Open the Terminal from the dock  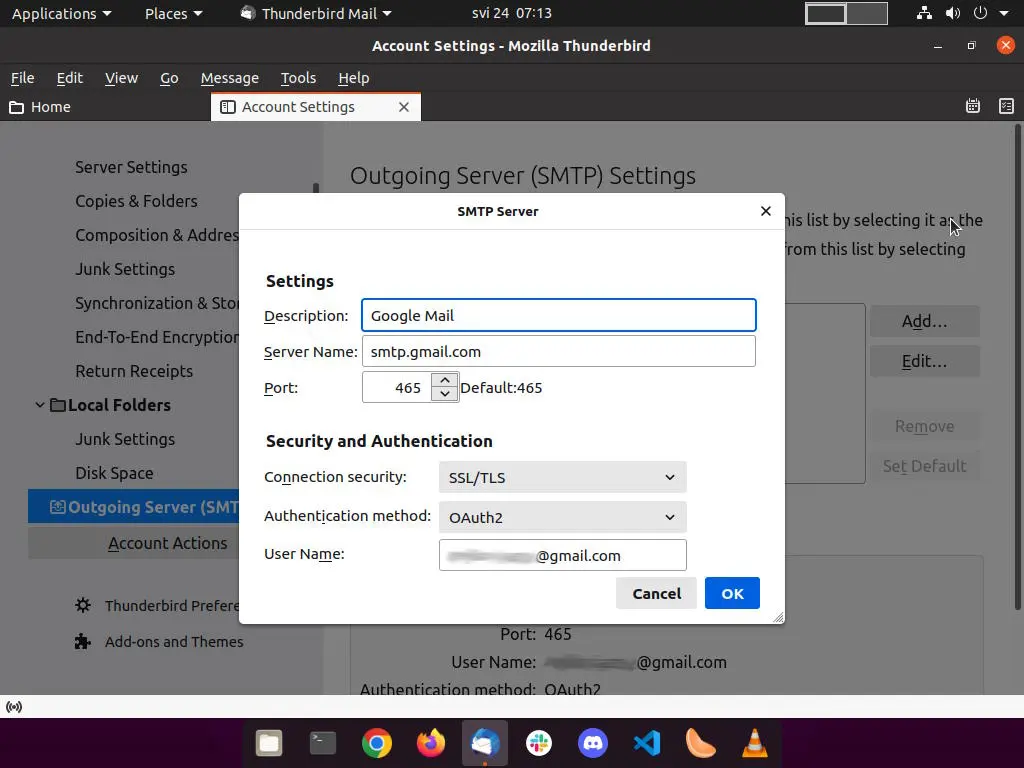pos(323,743)
